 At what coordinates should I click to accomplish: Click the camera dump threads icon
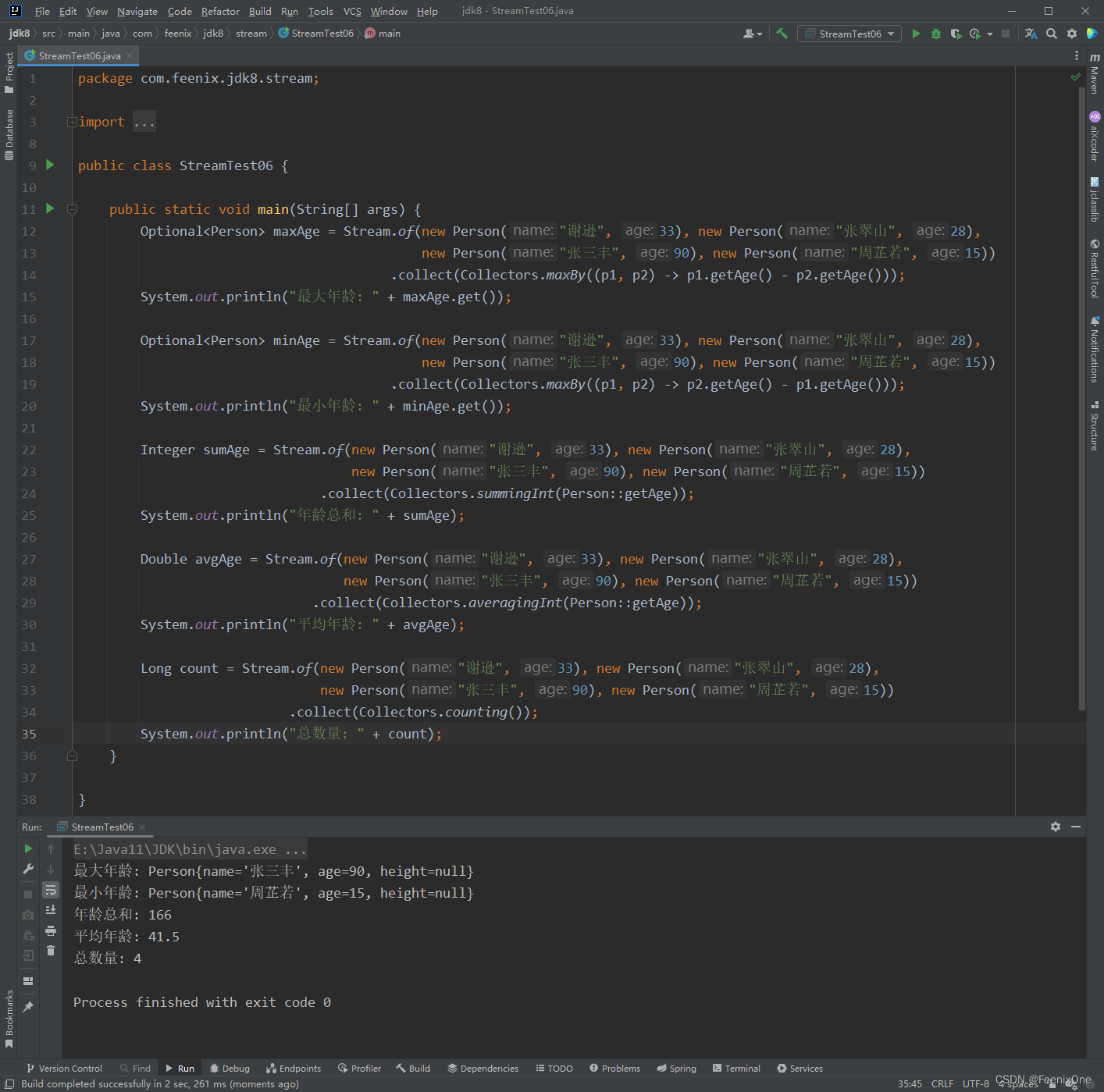pyautogui.click(x=28, y=914)
